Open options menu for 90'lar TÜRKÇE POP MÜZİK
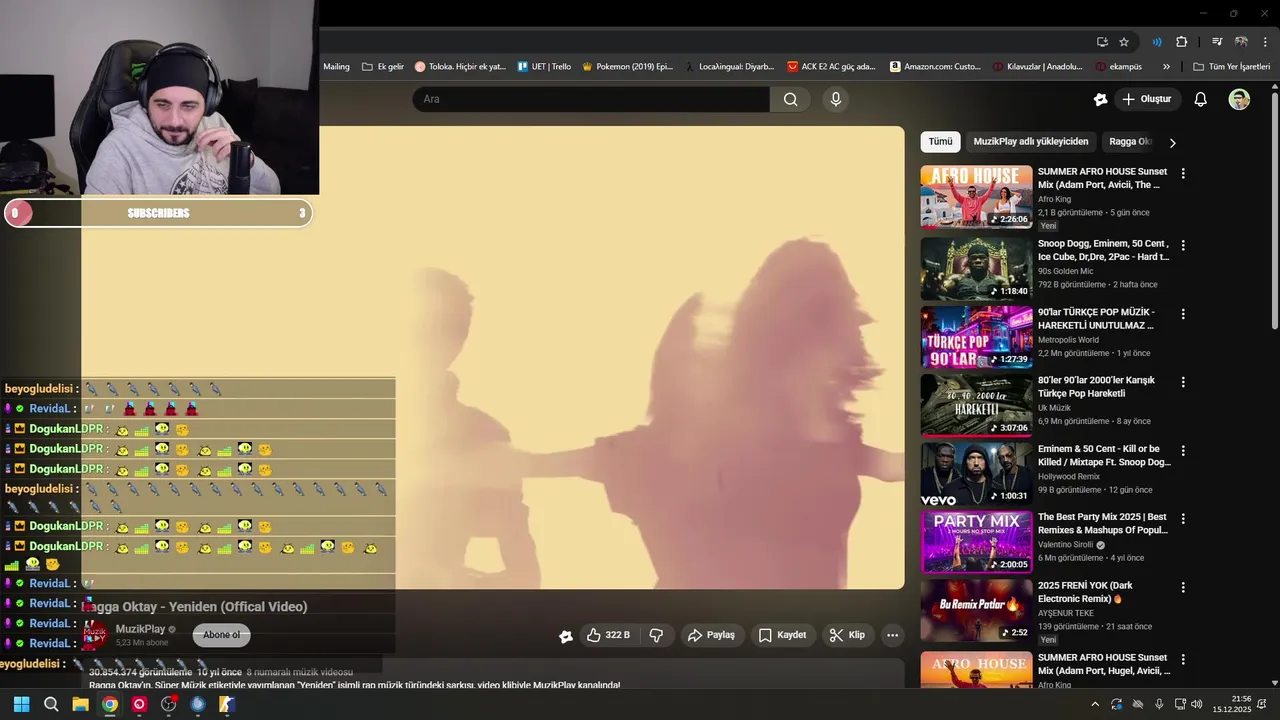The image size is (1280, 720). tap(1183, 314)
